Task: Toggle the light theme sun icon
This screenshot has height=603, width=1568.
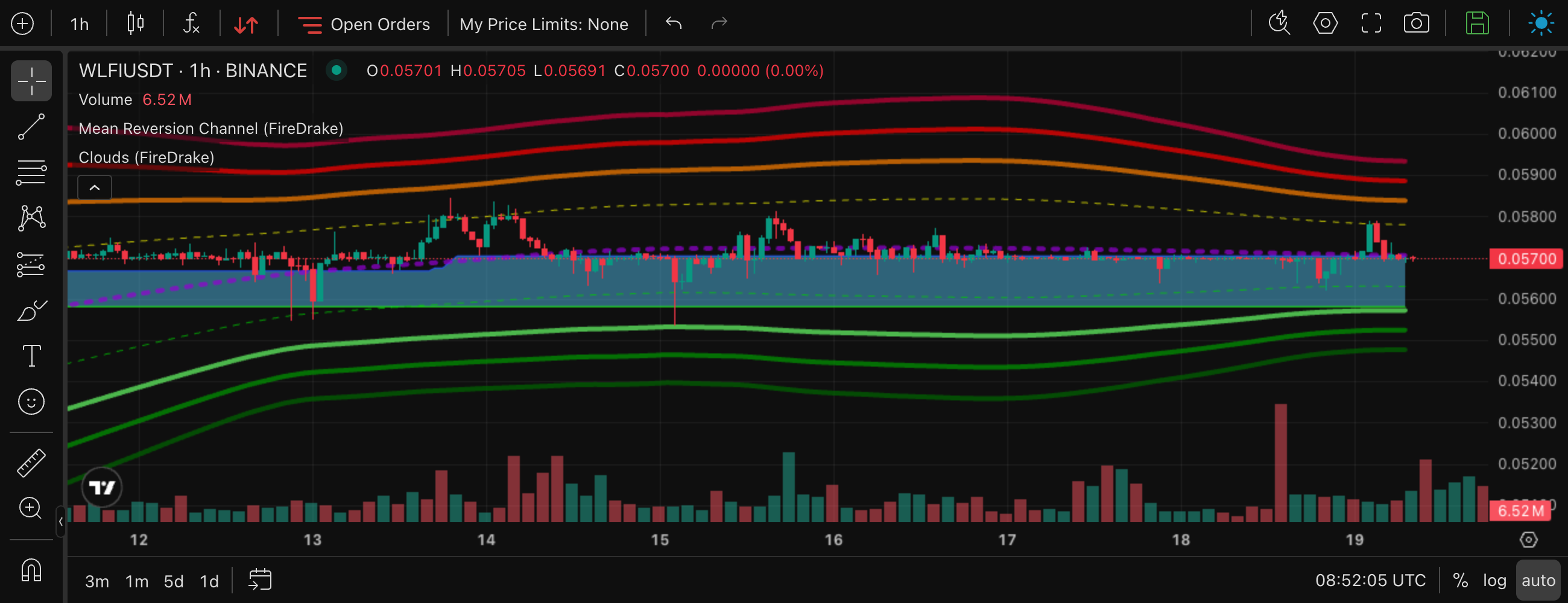Action: point(1541,23)
